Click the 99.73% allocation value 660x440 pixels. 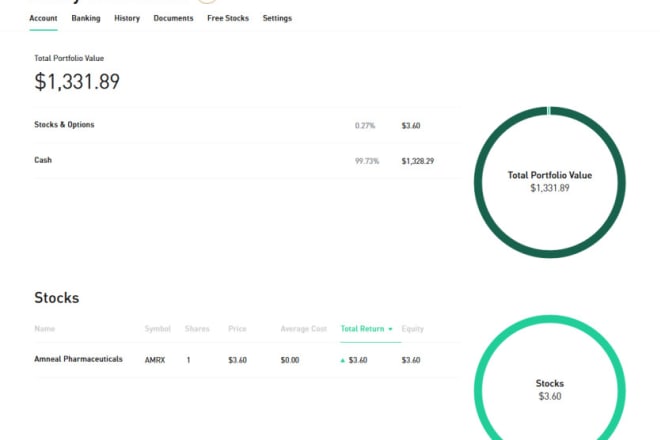pyautogui.click(x=367, y=161)
